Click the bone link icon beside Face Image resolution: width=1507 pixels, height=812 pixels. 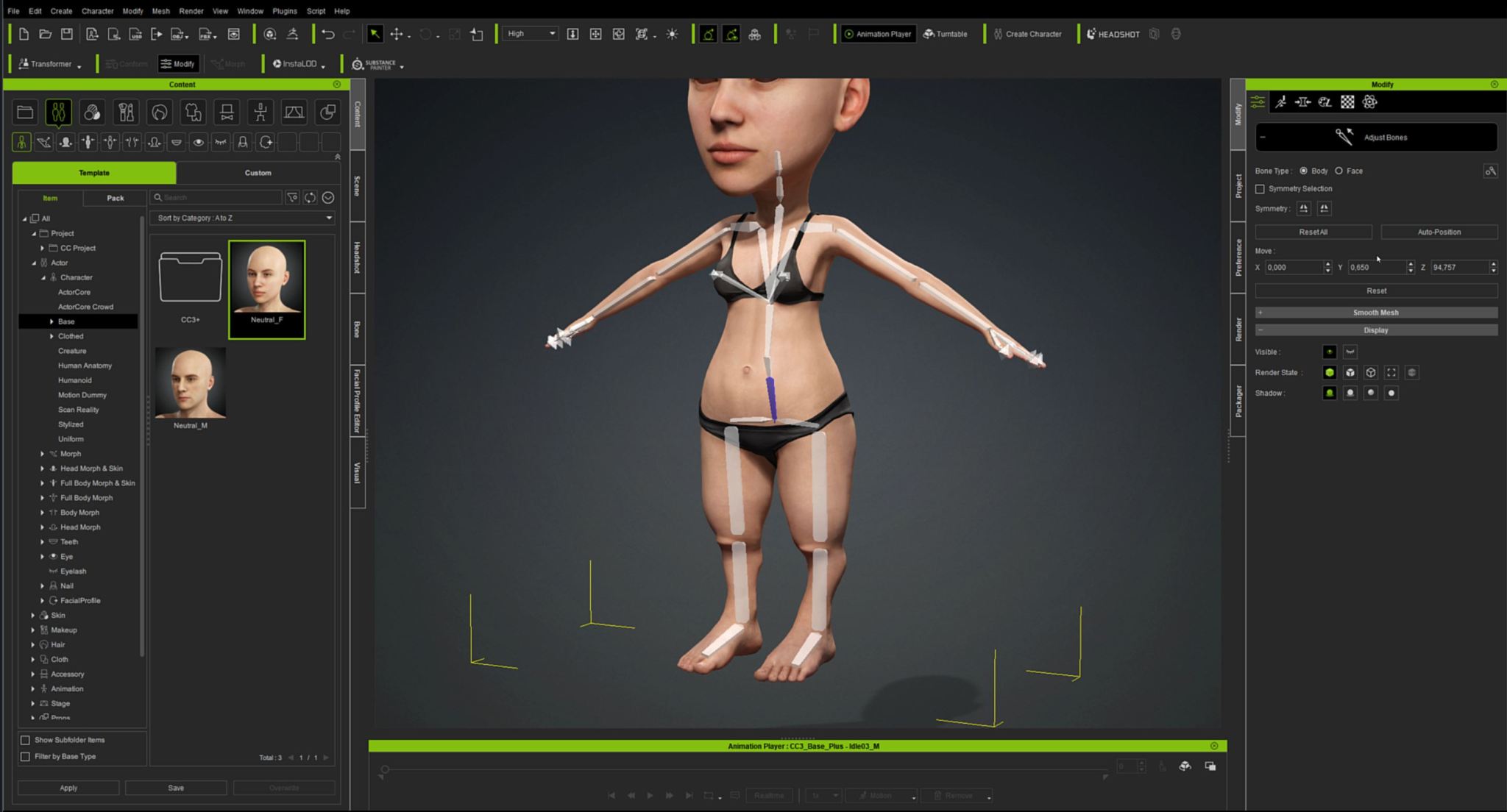[x=1490, y=171]
